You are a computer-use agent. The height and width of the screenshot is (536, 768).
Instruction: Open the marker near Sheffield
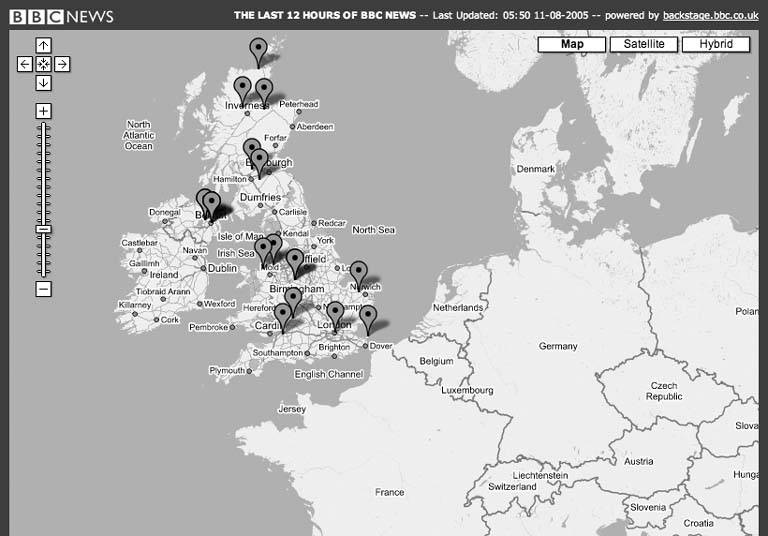pyautogui.click(x=294, y=260)
